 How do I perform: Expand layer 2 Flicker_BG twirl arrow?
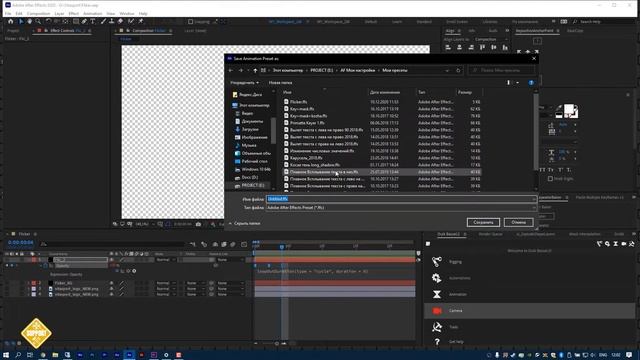tap(29, 283)
